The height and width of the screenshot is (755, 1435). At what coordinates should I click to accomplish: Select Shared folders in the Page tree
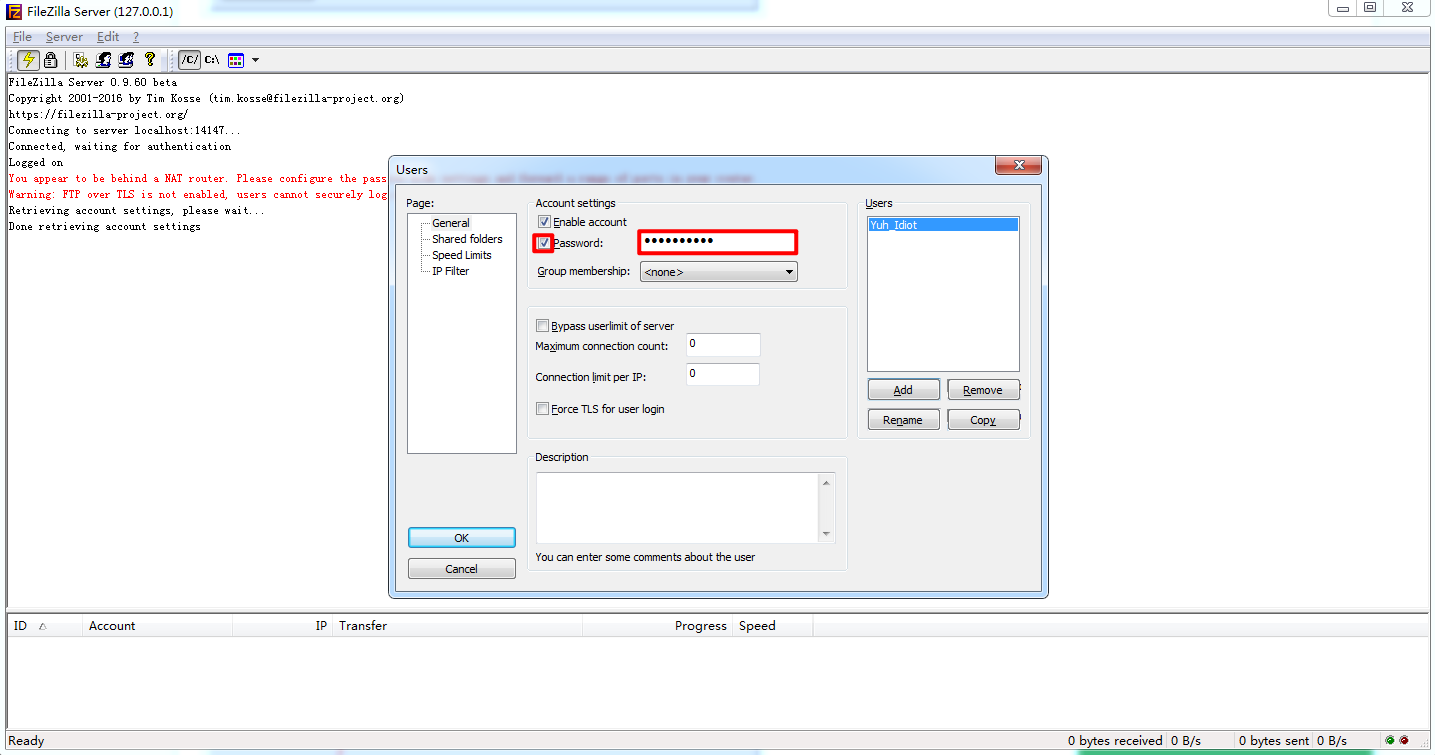coord(467,239)
